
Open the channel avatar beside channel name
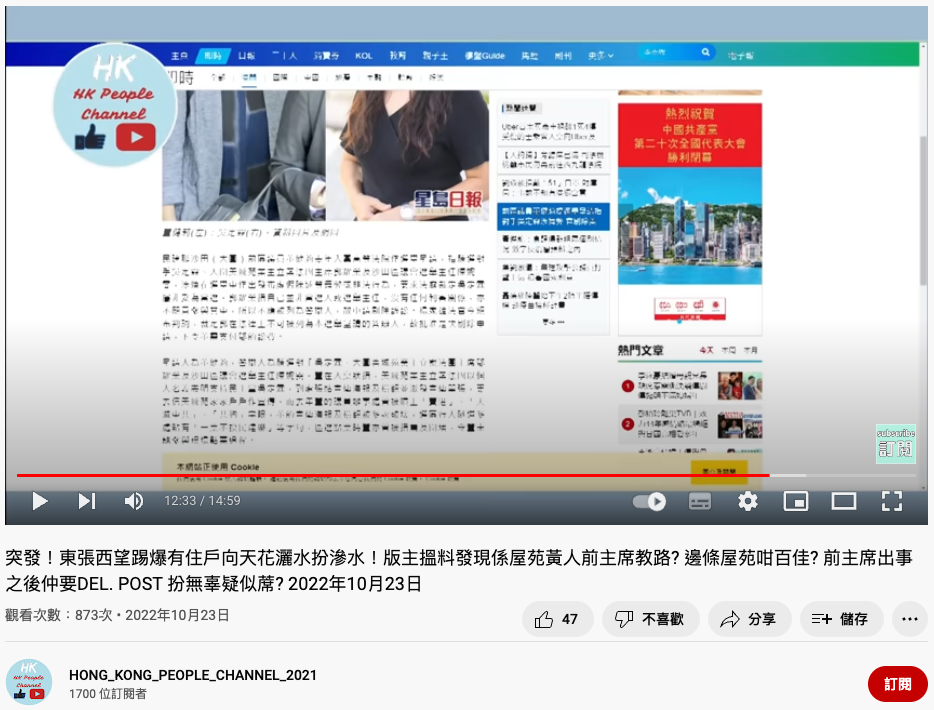coord(29,682)
